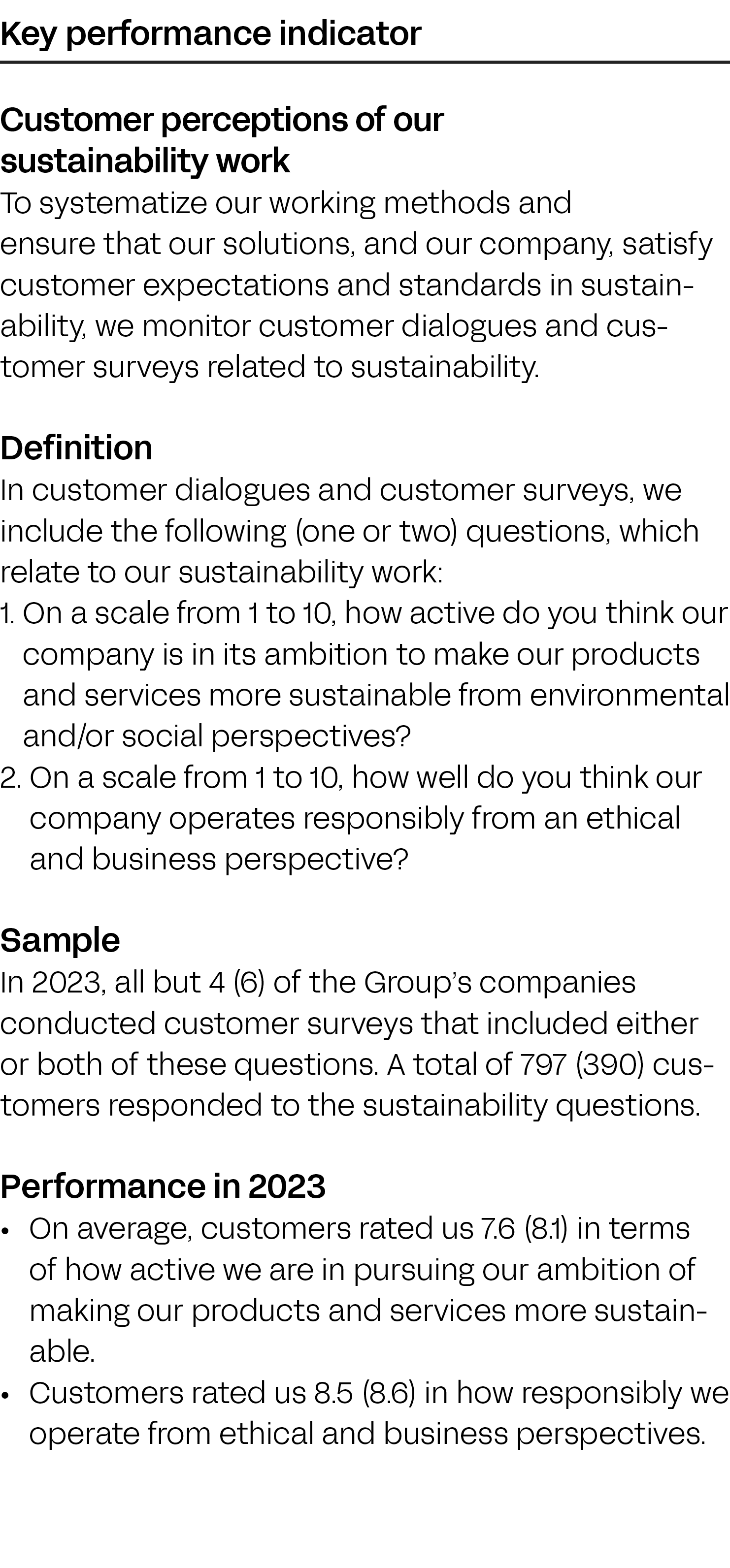This screenshot has width=730, height=1568.
Task: Click the word 'systematize' in first paragraph
Action: pyautogui.click(x=124, y=203)
